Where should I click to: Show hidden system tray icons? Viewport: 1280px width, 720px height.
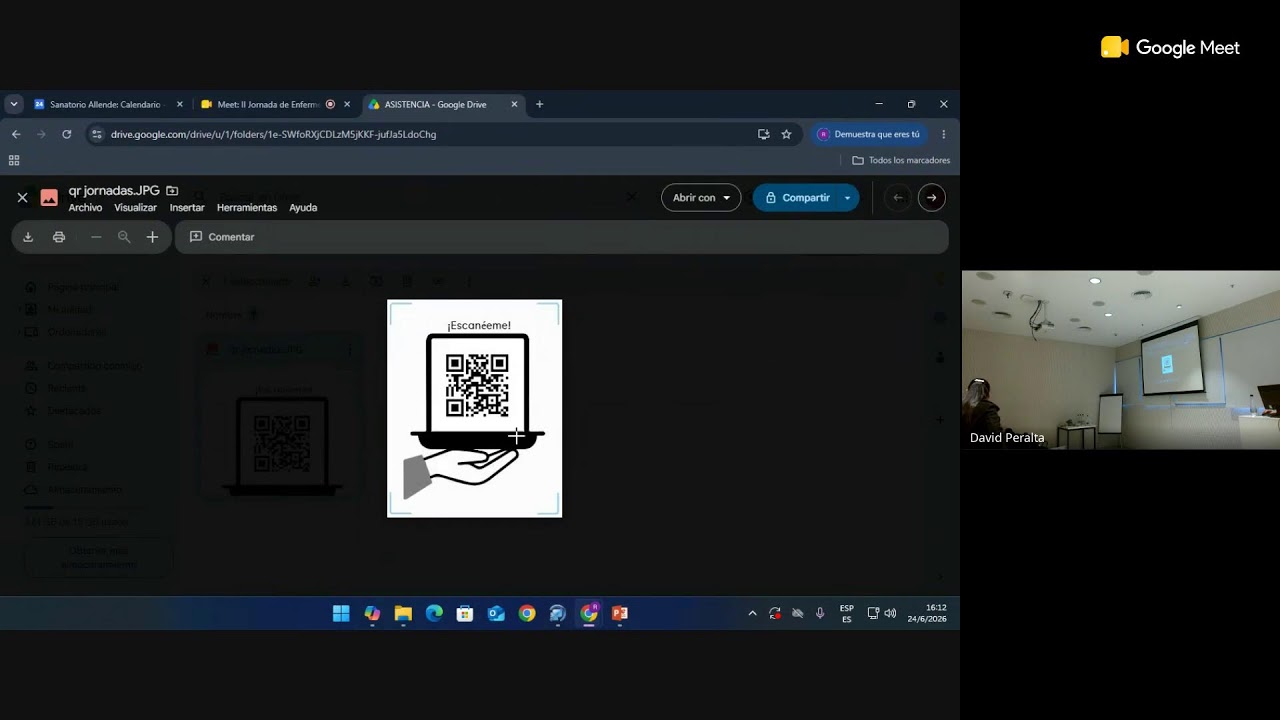[x=752, y=614]
